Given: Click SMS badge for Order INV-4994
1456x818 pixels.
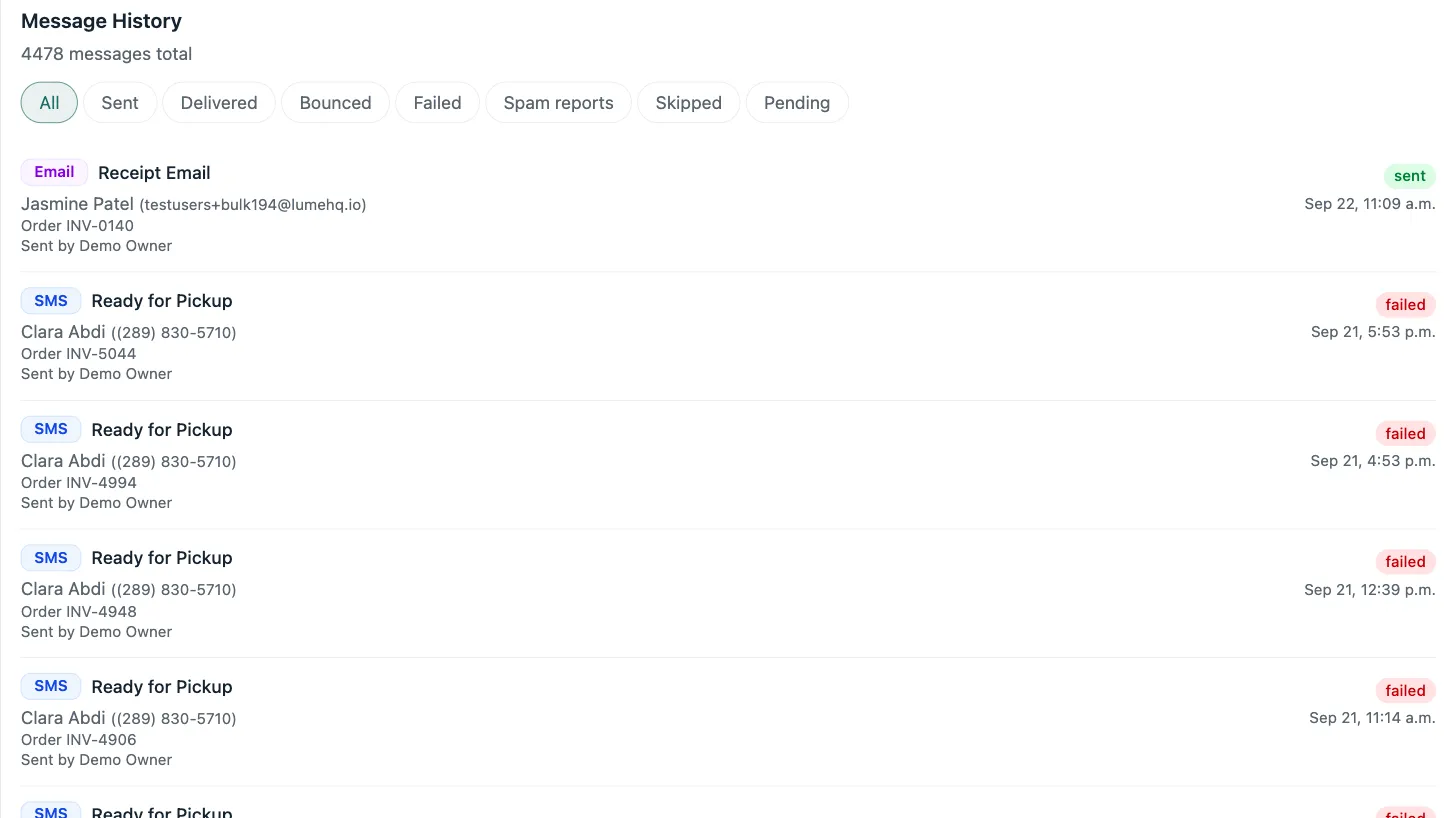Looking at the screenshot, I should coord(51,429).
